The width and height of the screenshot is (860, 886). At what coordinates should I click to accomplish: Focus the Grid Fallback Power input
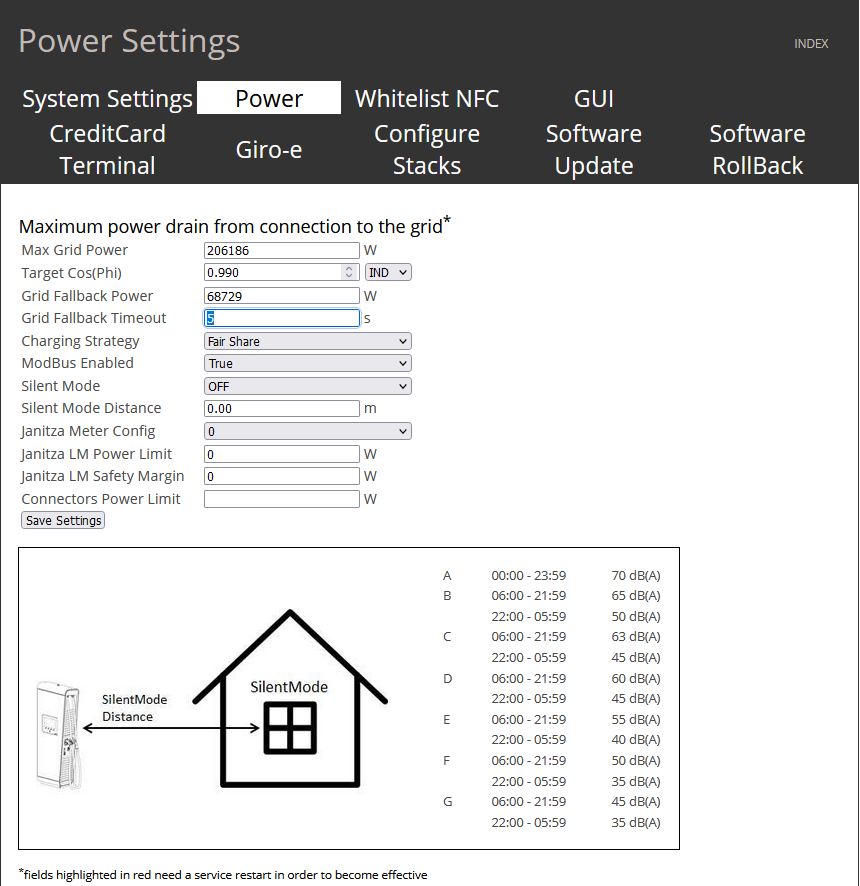pyautogui.click(x=281, y=296)
